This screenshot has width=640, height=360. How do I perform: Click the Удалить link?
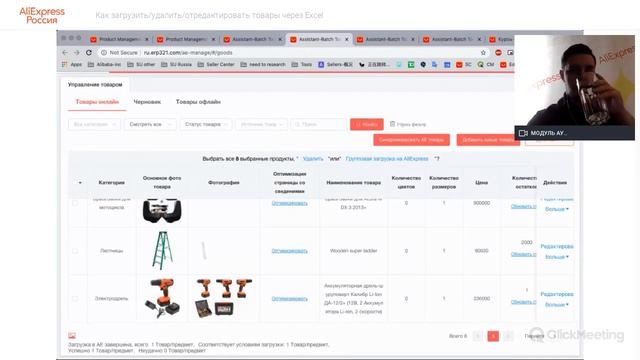point(313,159)
